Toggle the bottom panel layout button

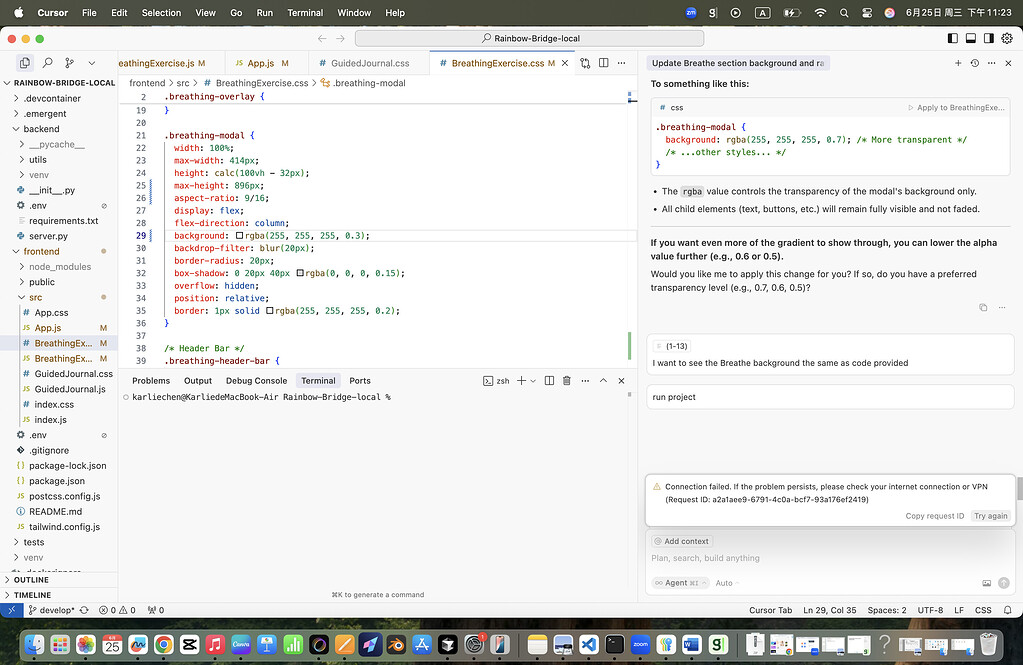[970, 38]
